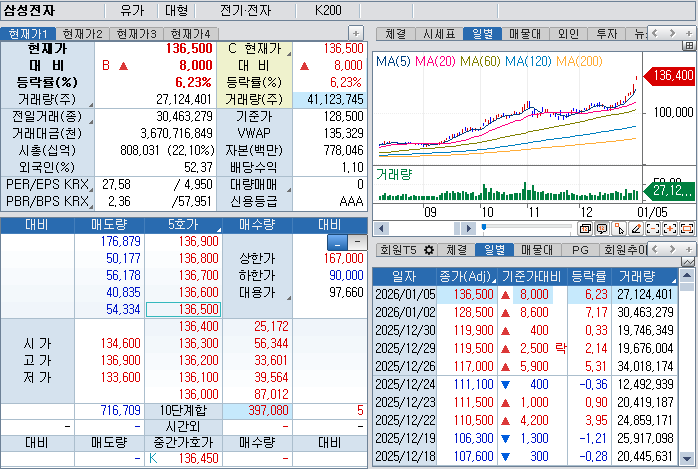Expand the 대용가 dropdown corner
Image resolution: width=698 pixels, height=469 pixels.
[289, 298]
